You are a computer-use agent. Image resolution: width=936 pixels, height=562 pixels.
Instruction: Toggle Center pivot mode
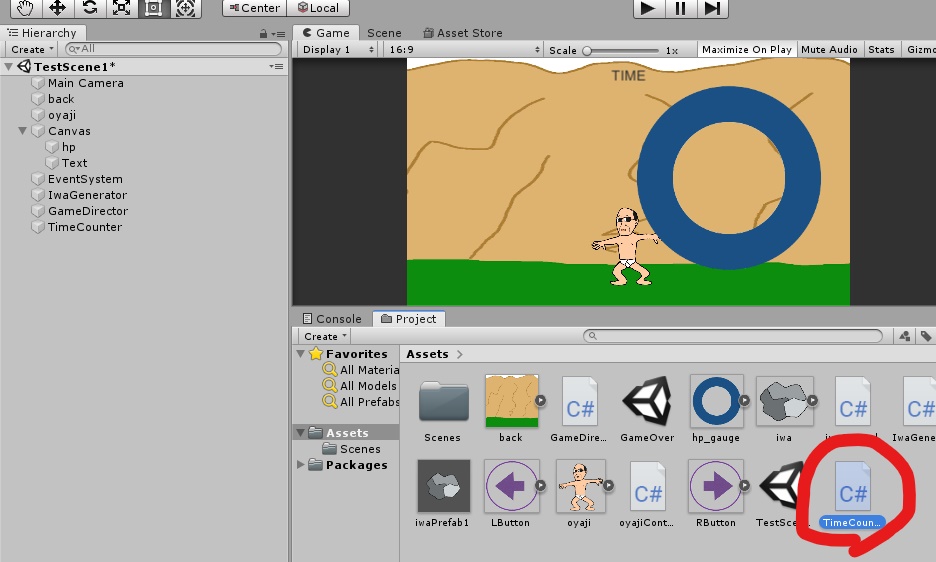pyautogui.click(x=255, y=8)
